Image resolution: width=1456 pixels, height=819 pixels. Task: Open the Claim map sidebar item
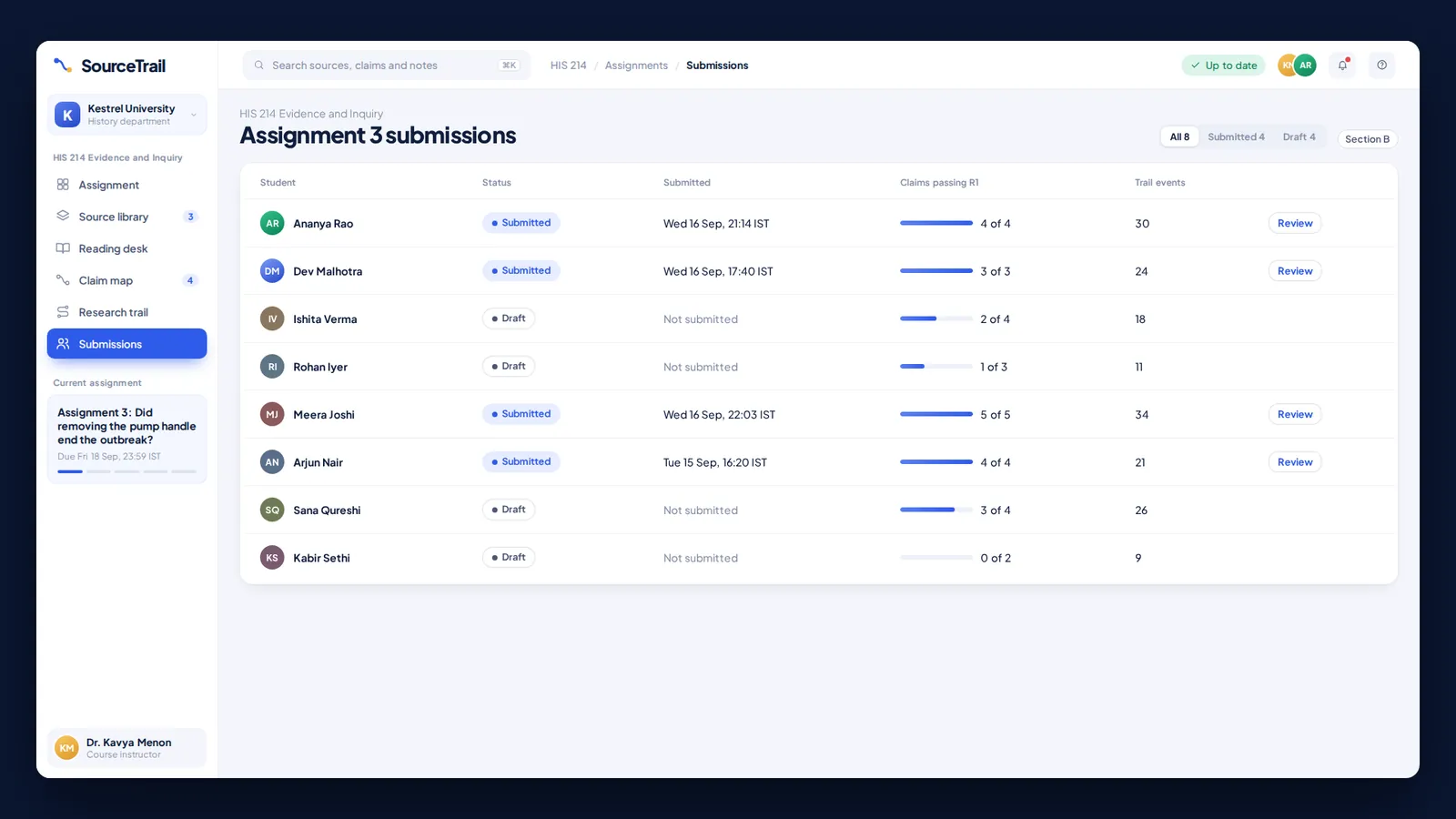pos(126,280)
